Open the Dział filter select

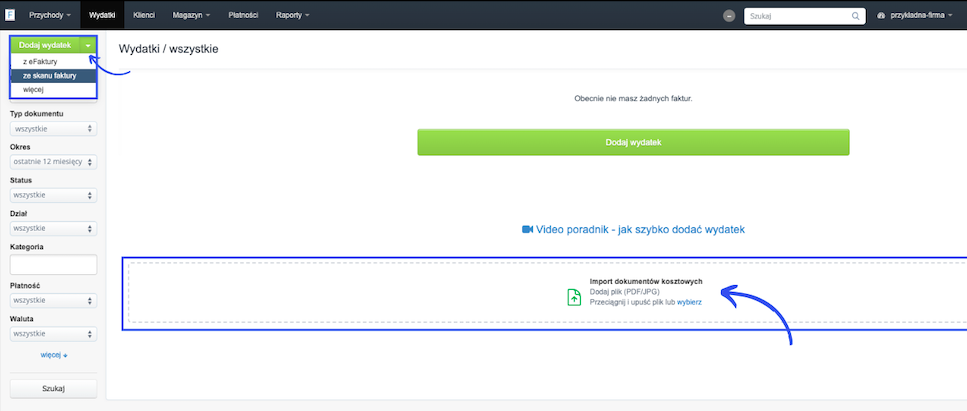[54, 228]
